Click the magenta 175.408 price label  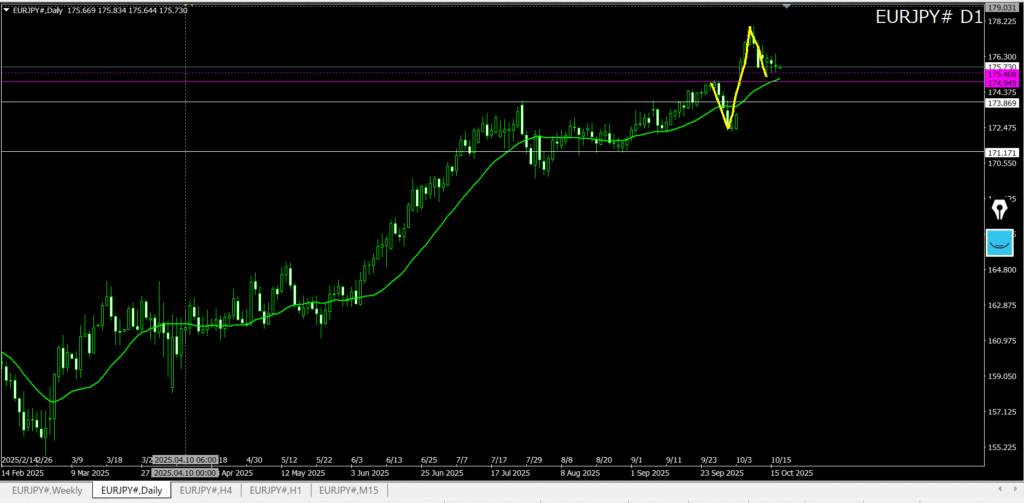click(x=1002, y=74)
